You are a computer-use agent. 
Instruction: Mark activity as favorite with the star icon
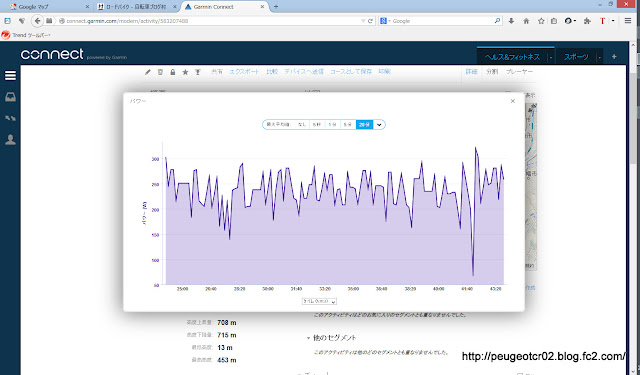pyautogui.click(x=185, y=72)
